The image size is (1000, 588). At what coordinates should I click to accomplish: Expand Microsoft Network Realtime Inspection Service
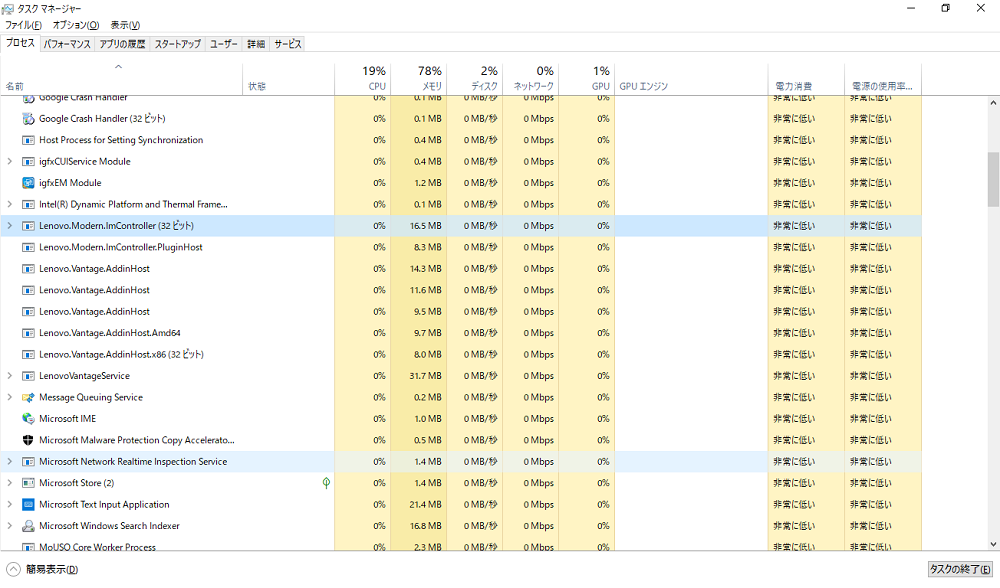10,462
